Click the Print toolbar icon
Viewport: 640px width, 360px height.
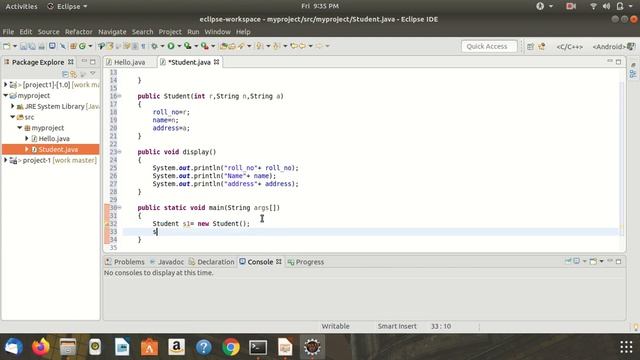point(41,46)
